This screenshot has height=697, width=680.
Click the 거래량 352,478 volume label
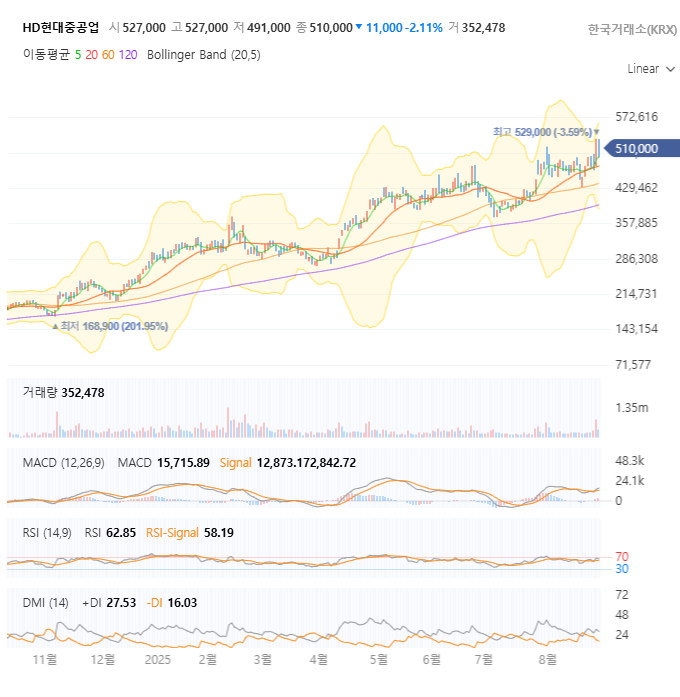coord(64,393)
